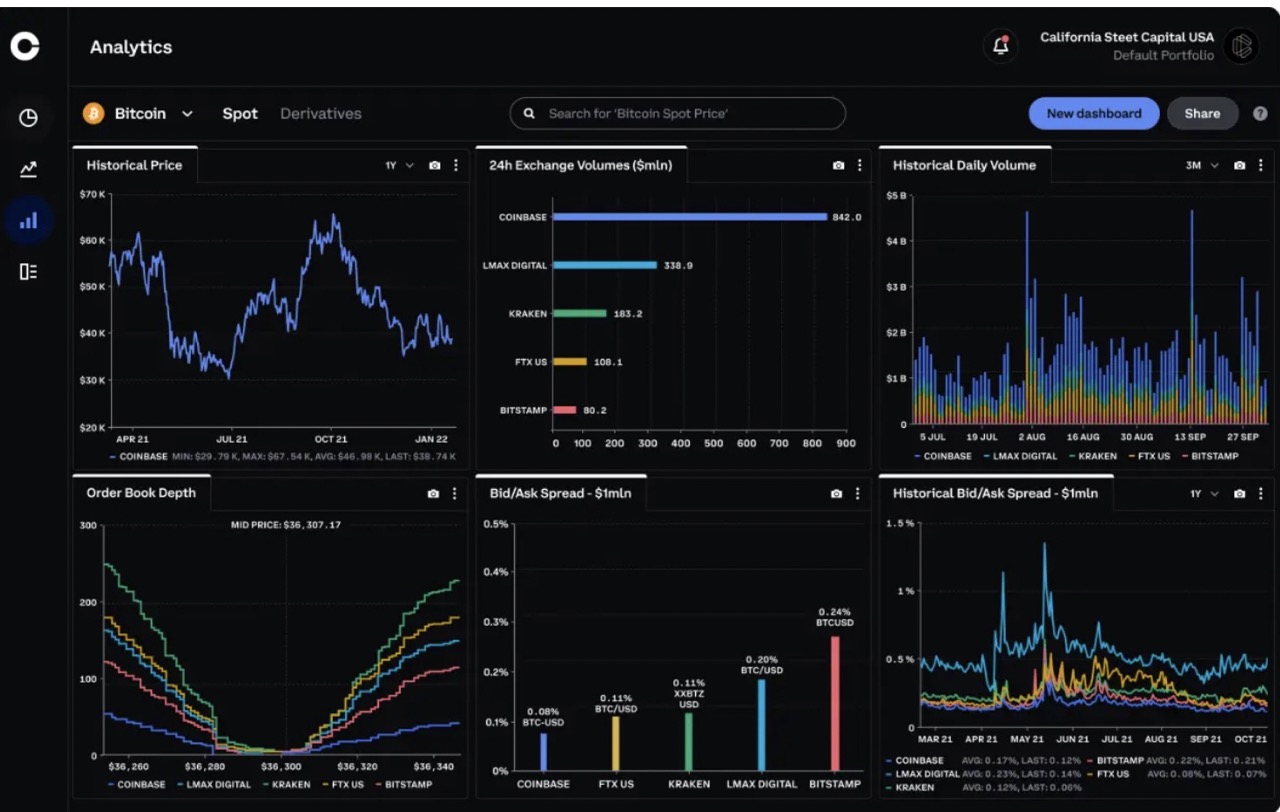Click the New dashboard button
The height and width of the screenshot is (812, 1280).
point(1093,113)
